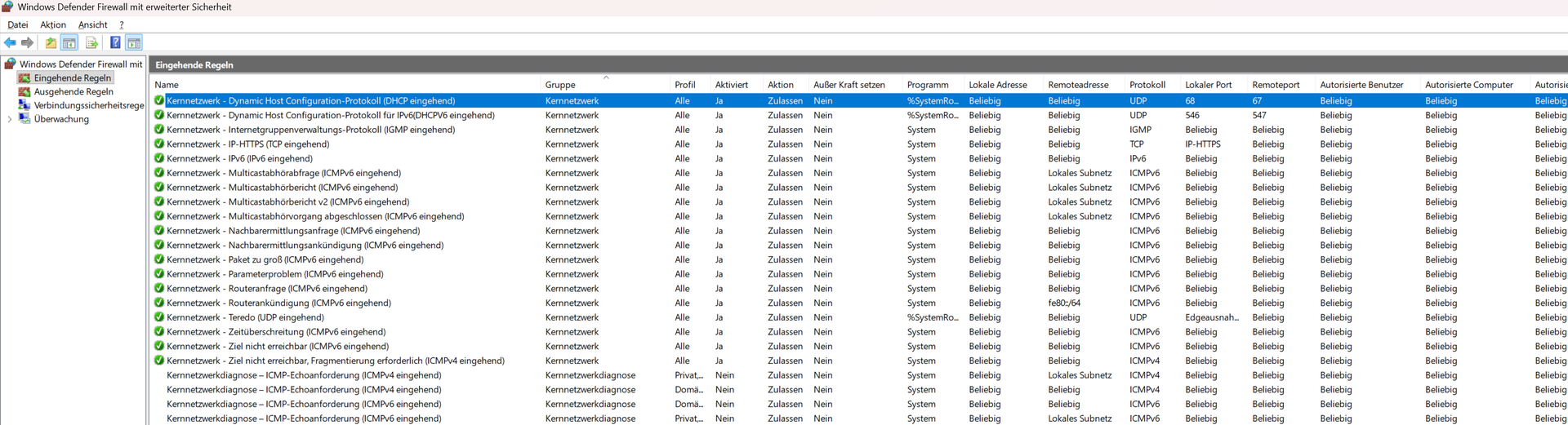The width and height of the screenshot is (1568, 425).
Task: Sort by the Remoteport column header
Action: [x=1276, y=85]
